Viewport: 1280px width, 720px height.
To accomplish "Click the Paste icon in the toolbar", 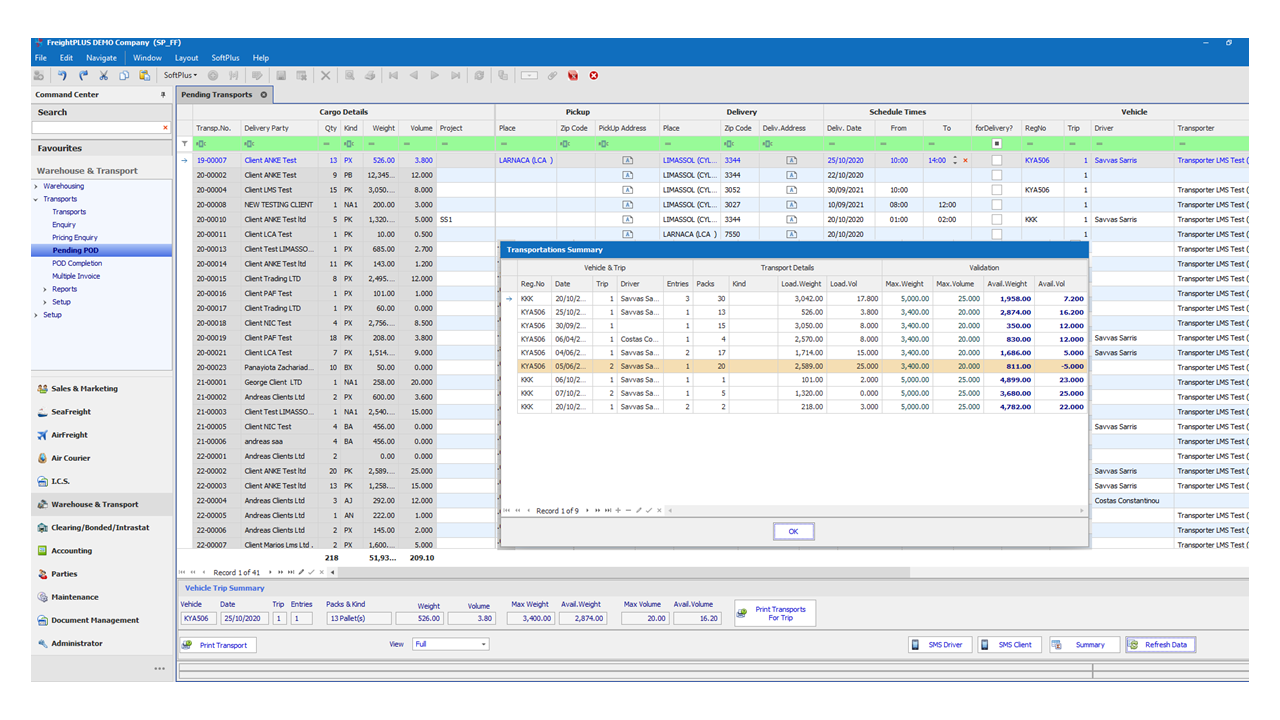I will click(145, 75).
